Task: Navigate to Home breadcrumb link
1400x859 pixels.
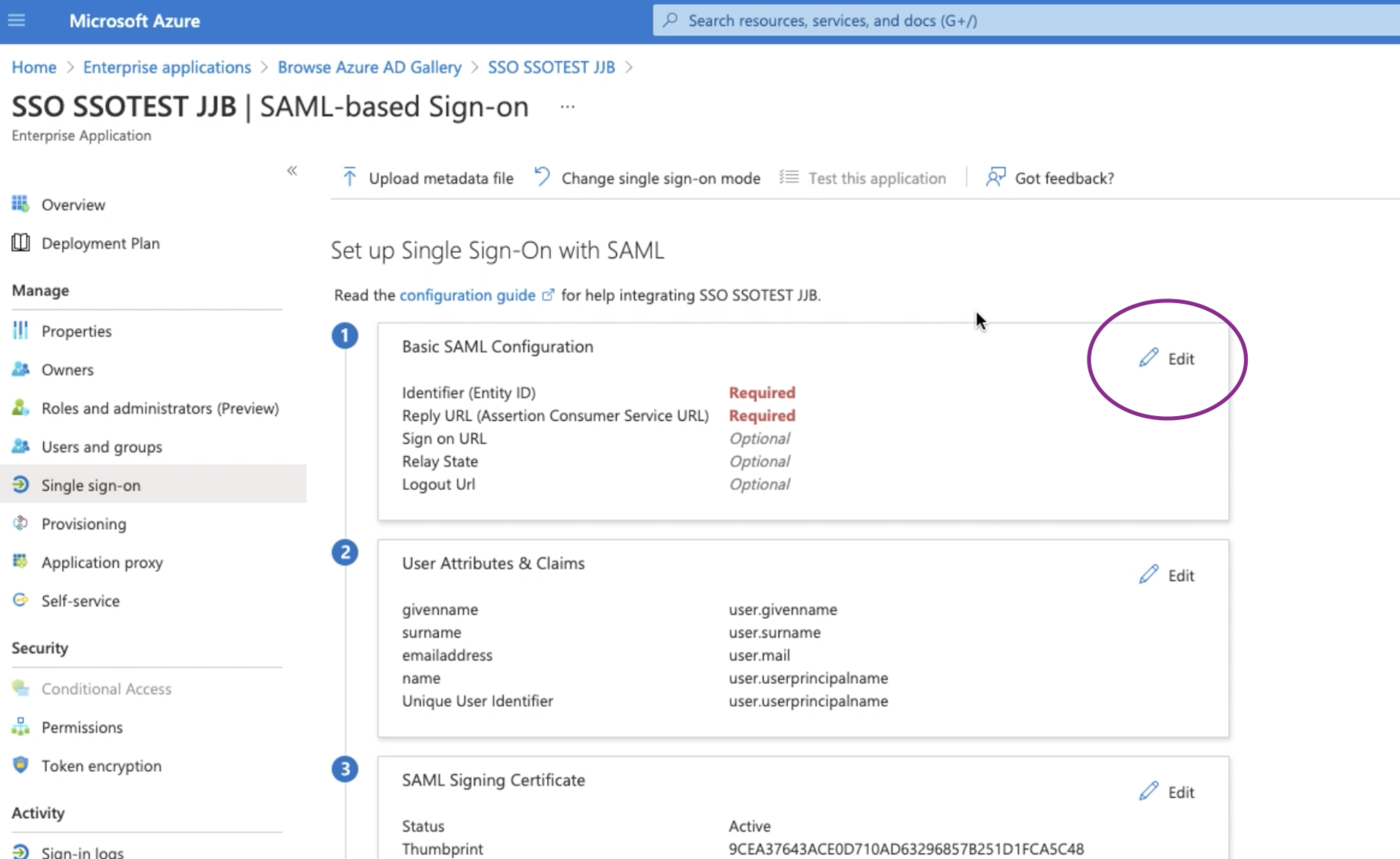Action: (34, 68)
